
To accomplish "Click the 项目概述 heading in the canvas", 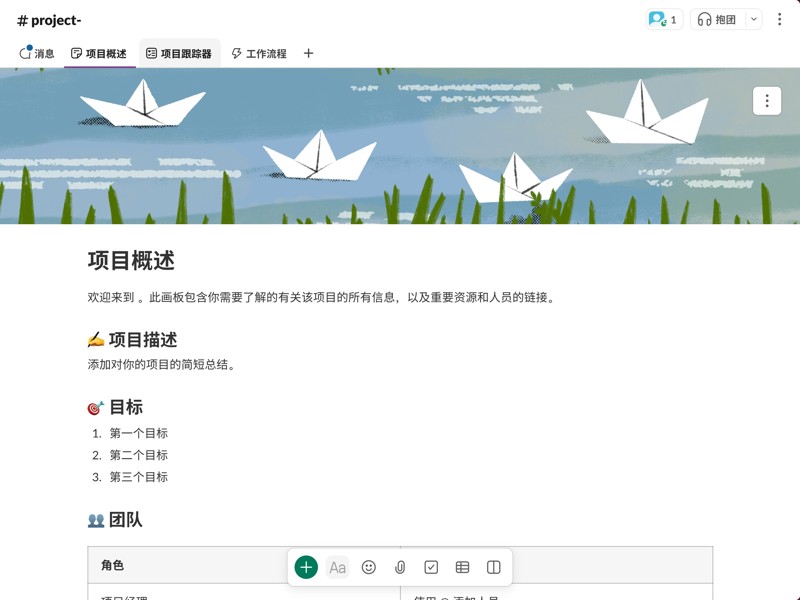I will point(131,260).
